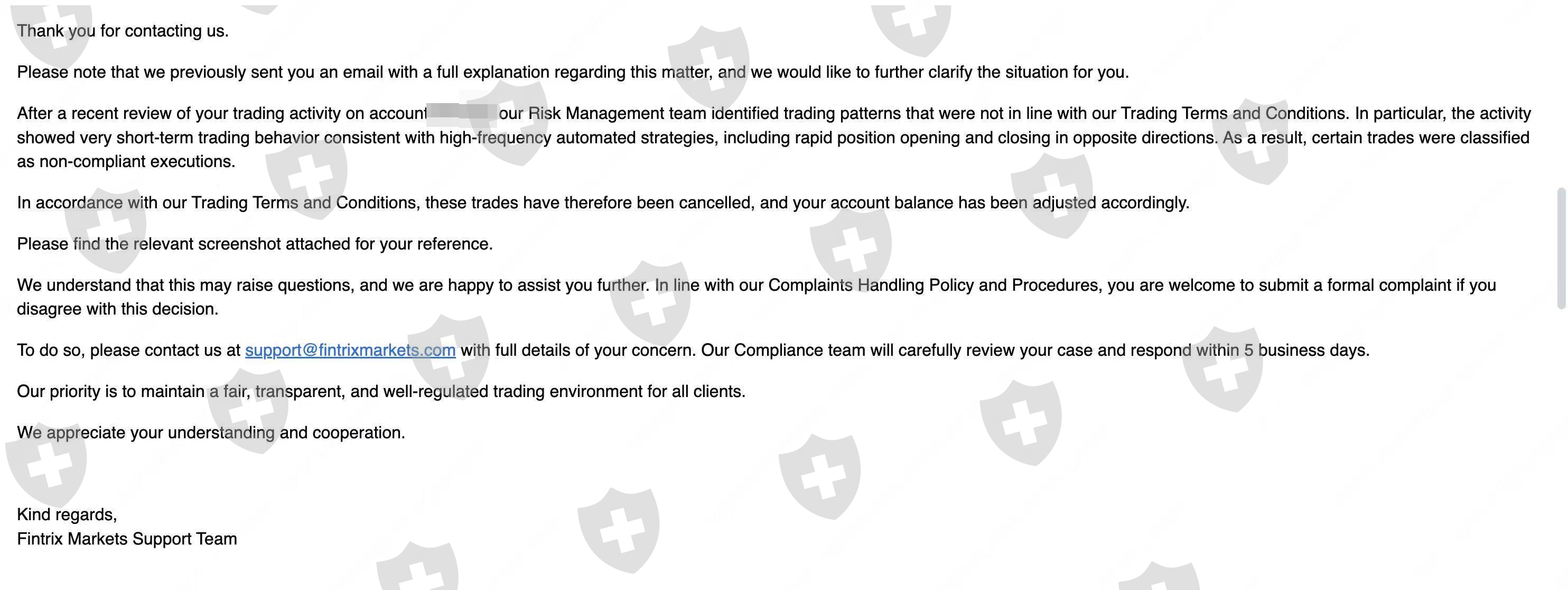Click the vertical scrollbar thumb
The width and height of the screenshot is (1568, 590).
[1561, 248]
